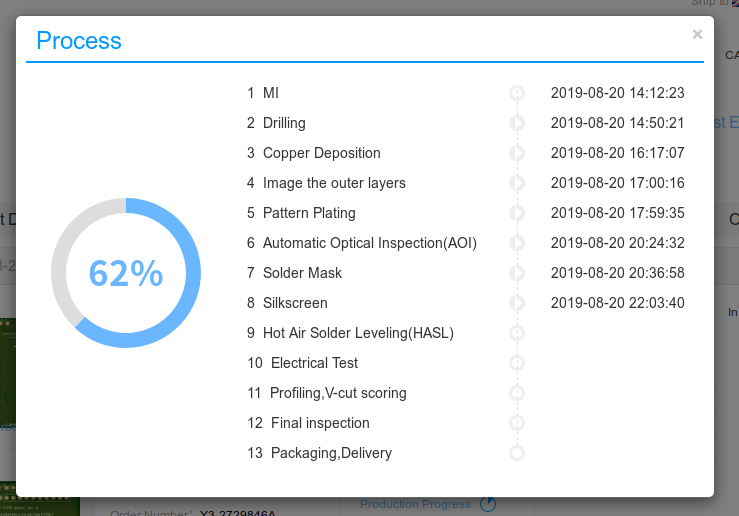This screenshot has height=516, width=739.
Task: Click the 62% circular progress indicator
Action: pos(126,273)
